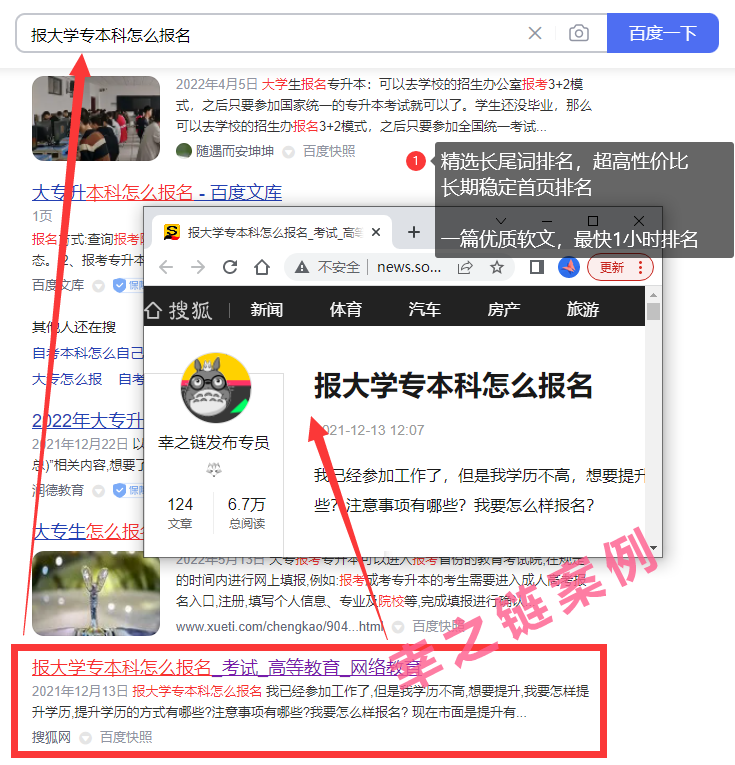Toggle the browser side panel icon
The image size is (735, 765).
tap(537, 267)
